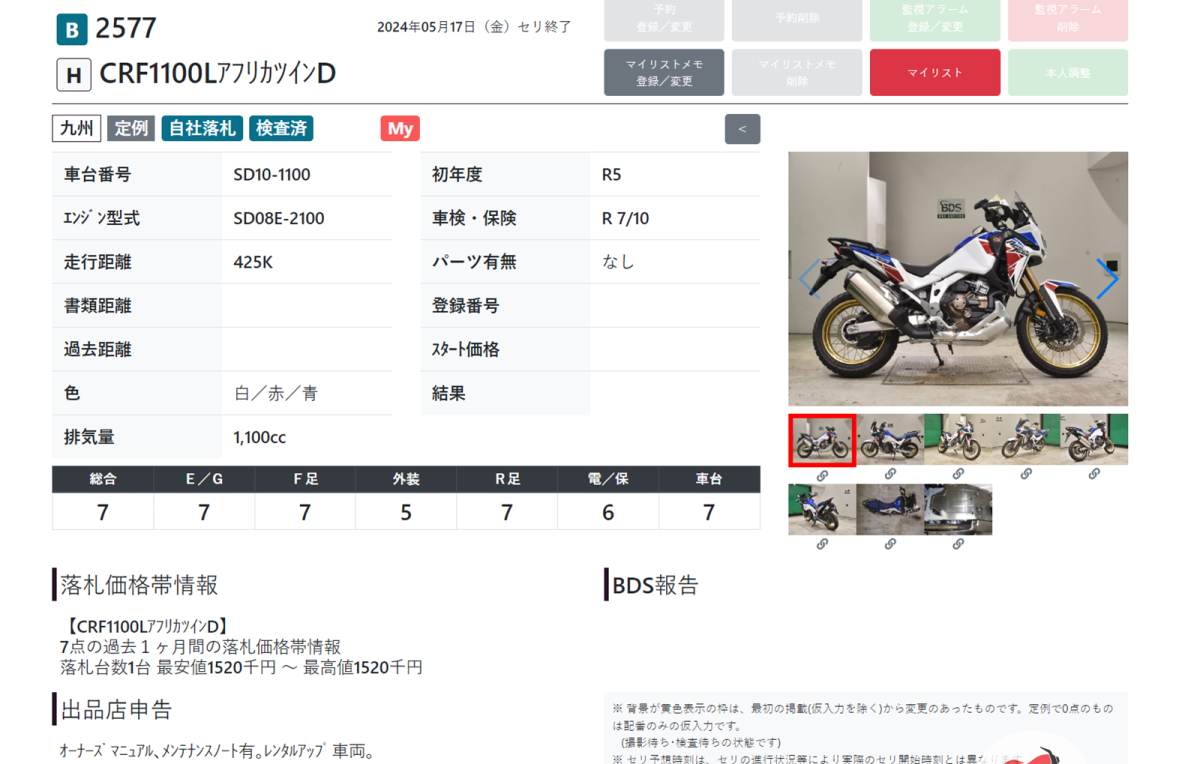Click the 監視アラーム 削除 button
The image size is (1200, 764).
[1068, 20]
